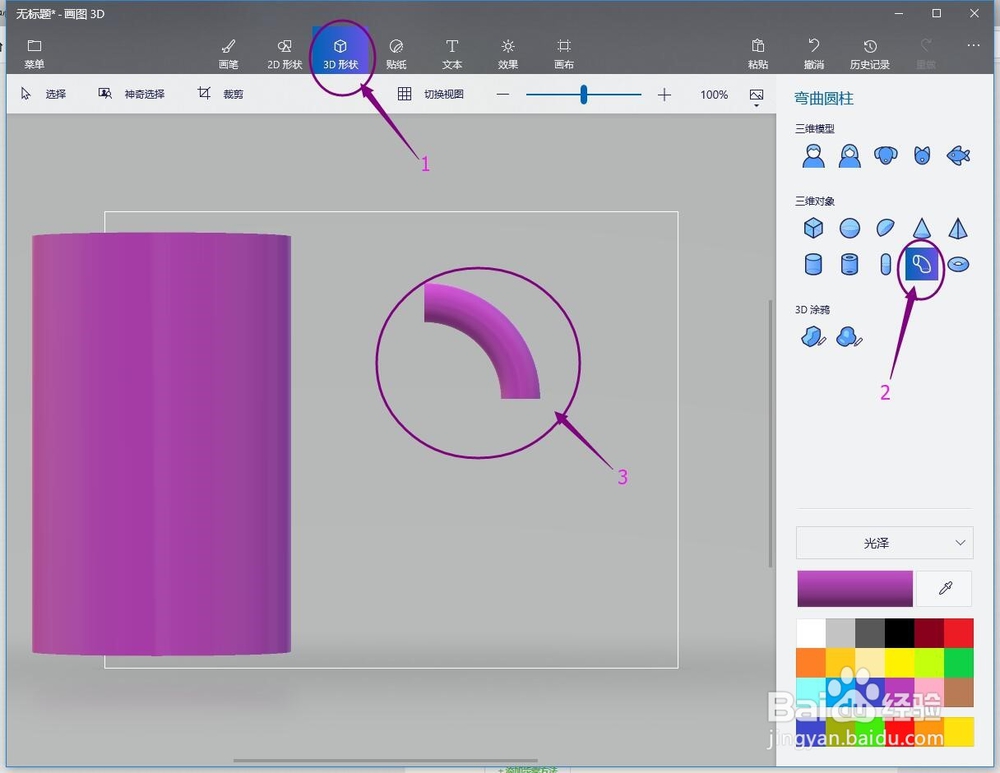Click the horizontal canvas scrollbar
Viewport: 1000px width, 773px height.
click(x=385, y=760)
